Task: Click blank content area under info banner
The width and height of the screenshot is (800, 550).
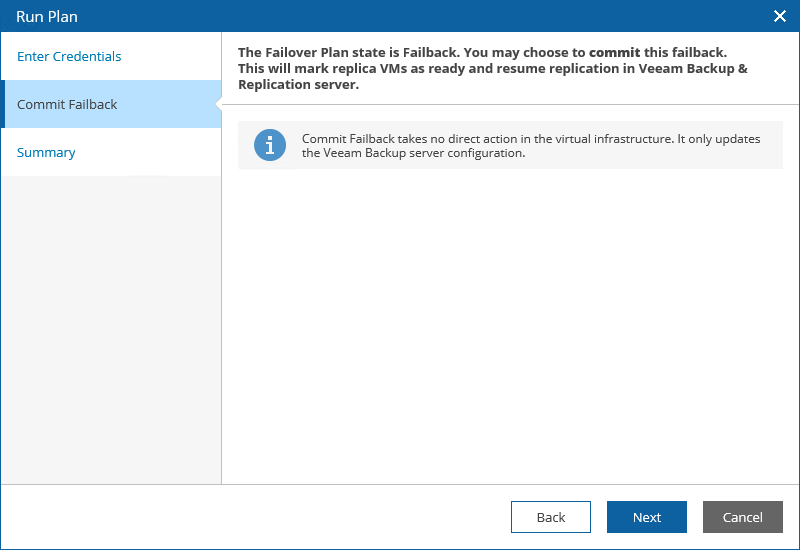Action: click(x=510, y=320)
